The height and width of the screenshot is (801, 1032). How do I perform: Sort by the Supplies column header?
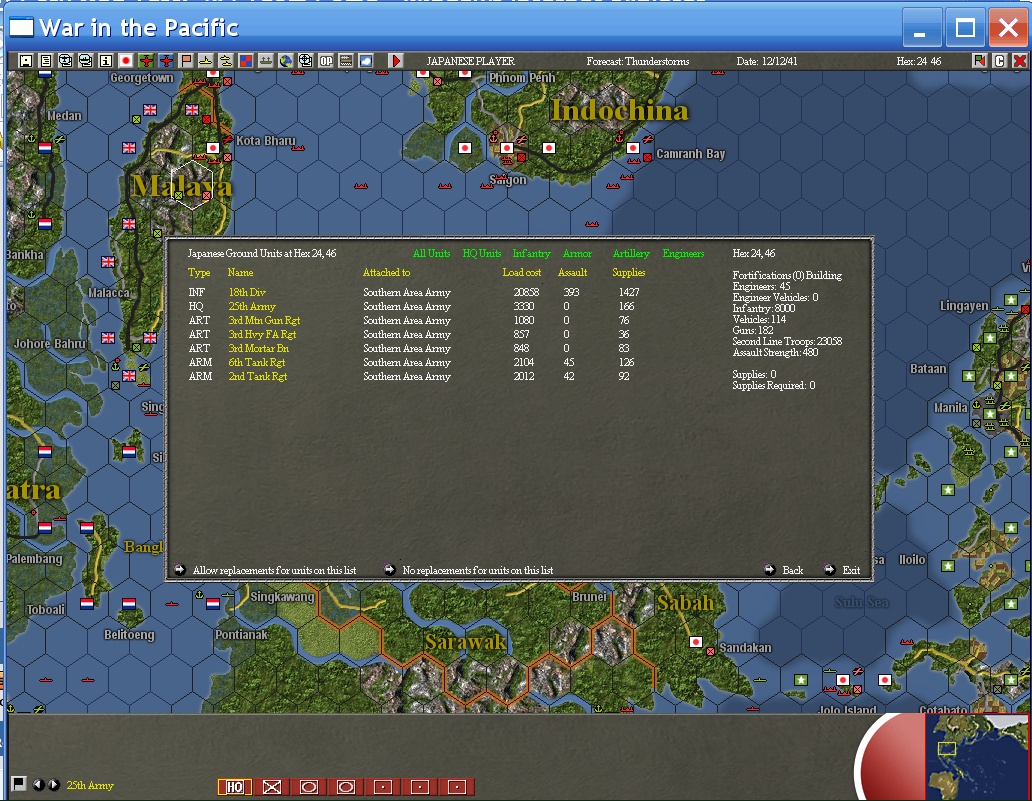(x=629, y=272)
